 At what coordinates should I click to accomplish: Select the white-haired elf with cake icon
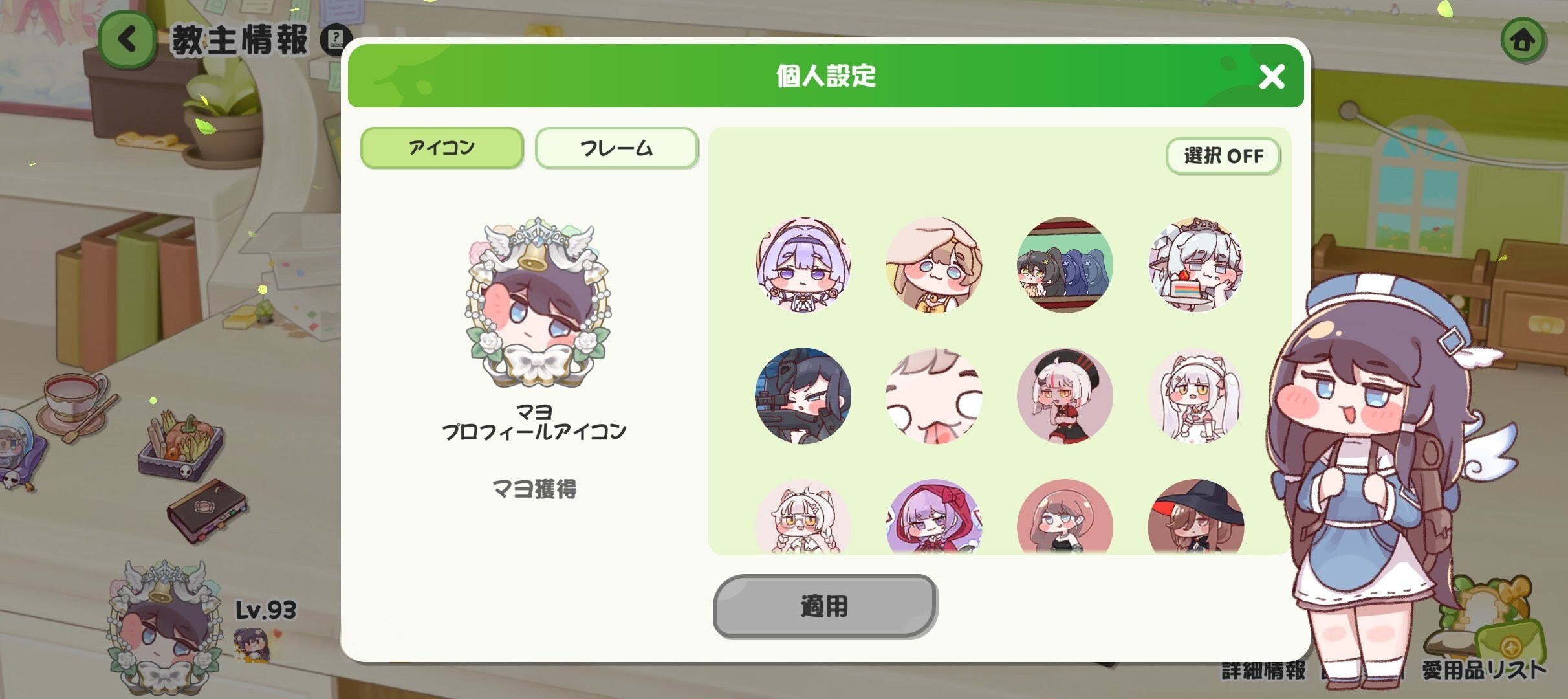pos(1195,265)
